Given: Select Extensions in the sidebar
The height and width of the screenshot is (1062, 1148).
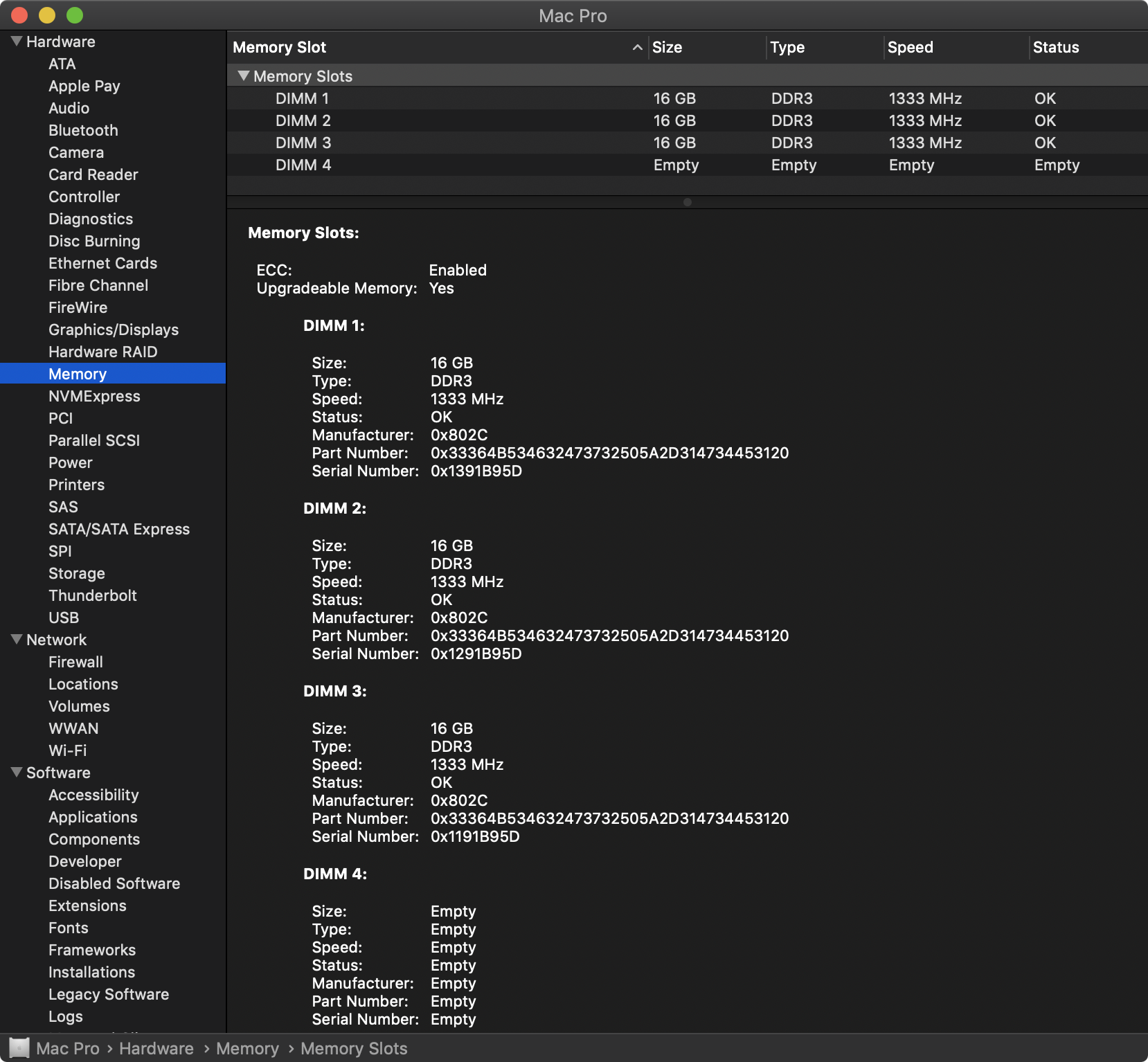Looking at the screenshot, I should pyautogui.click(x=87, y=906).
